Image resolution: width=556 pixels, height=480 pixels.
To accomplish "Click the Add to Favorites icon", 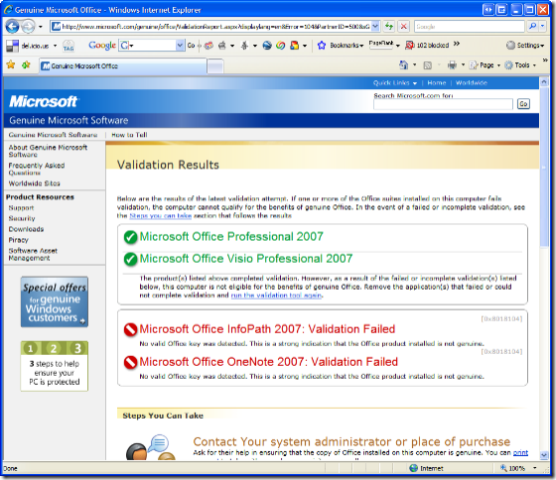I will click(26, 65).
